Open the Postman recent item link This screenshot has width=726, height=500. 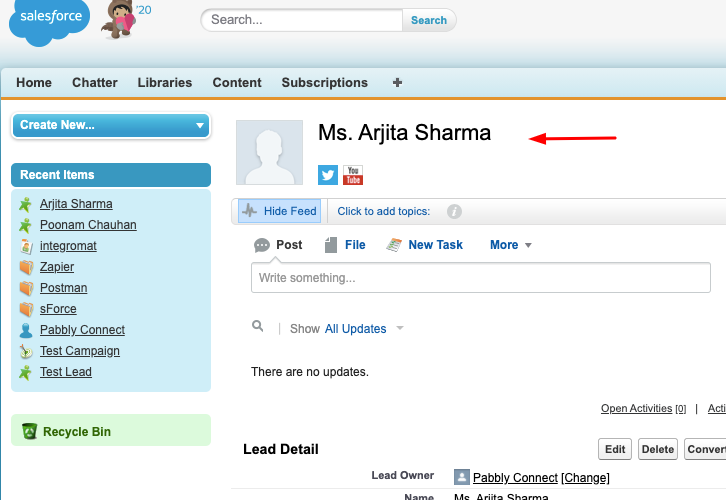pos(63,288)
